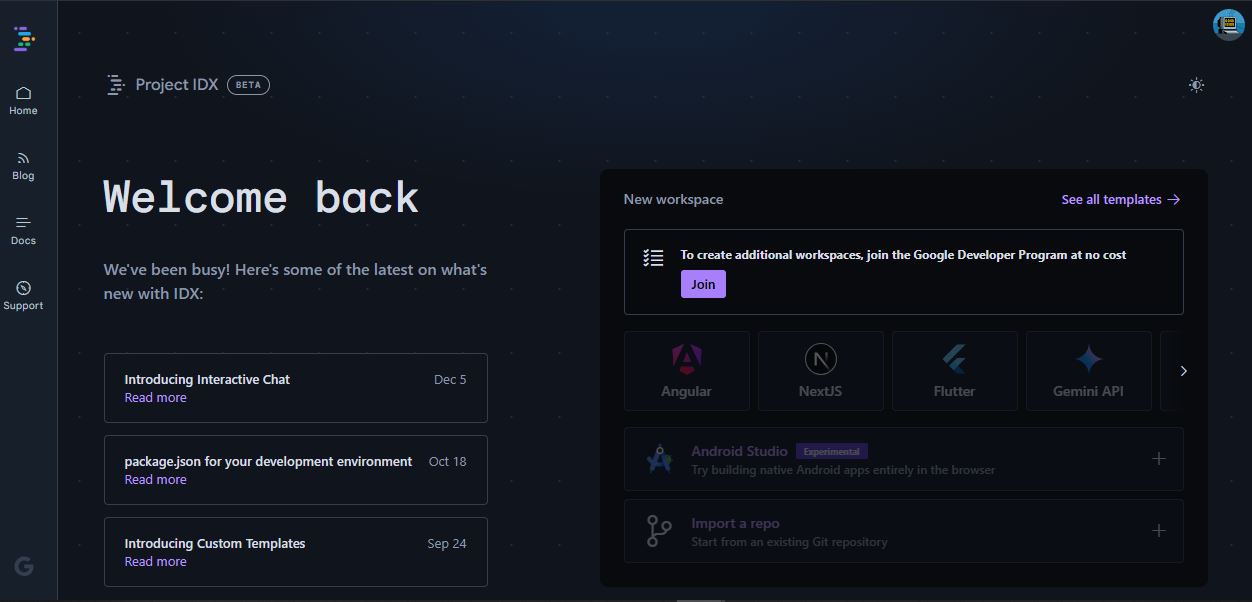Click the checklist icon in join banner

pos(653,258)
